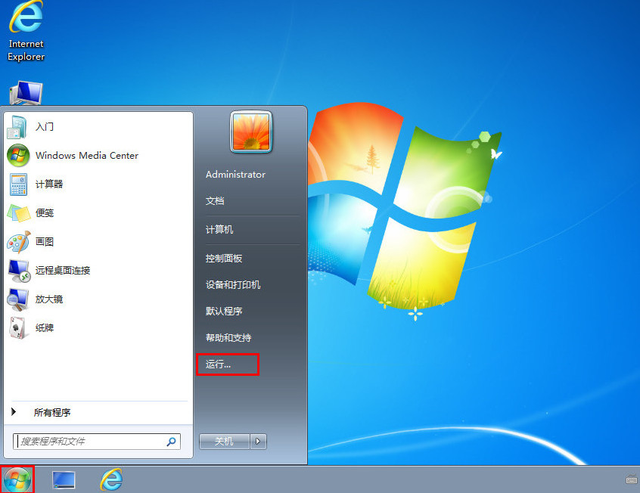Open 设备和打印机 devices and printers
This screenshot has width=640, height=493.
click(233, 285)
